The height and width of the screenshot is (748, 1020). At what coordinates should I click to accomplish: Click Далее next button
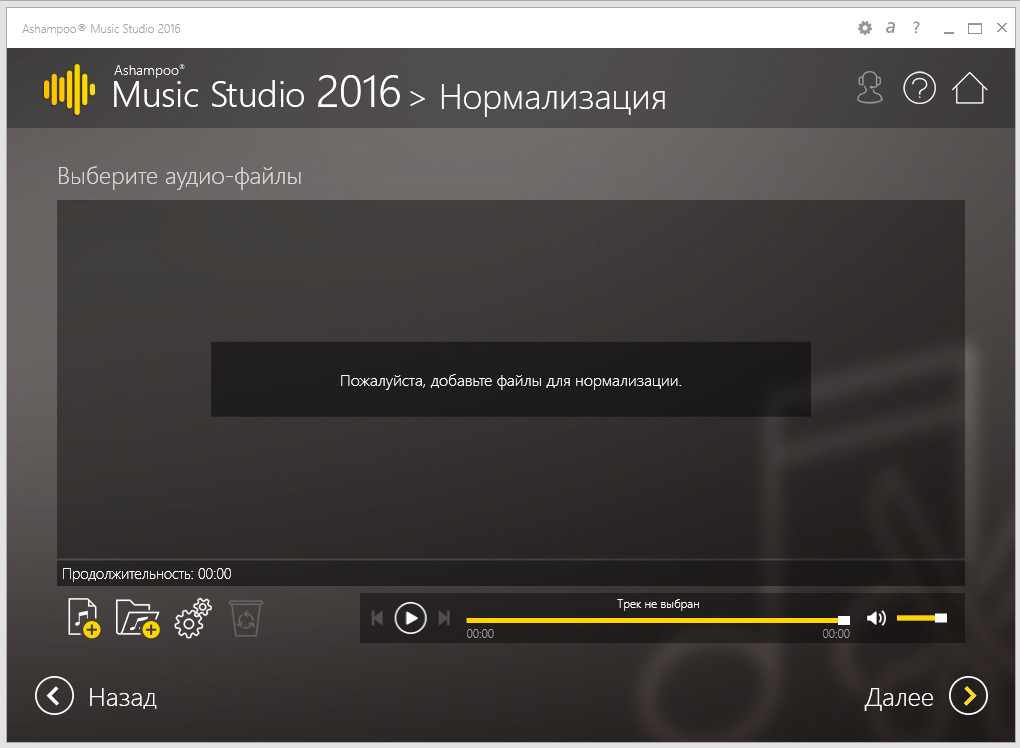pyautogui.click(x=925, y=696)
